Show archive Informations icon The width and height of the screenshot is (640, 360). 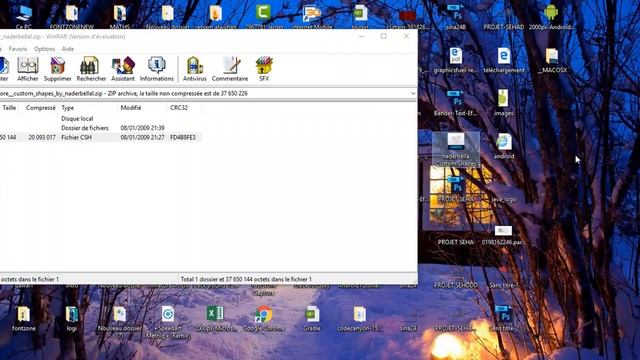coord(157,69)
